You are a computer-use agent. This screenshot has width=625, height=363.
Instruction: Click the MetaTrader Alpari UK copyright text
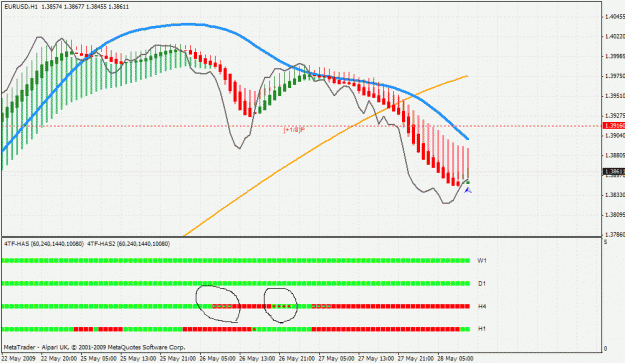click(x=94, y=347)
